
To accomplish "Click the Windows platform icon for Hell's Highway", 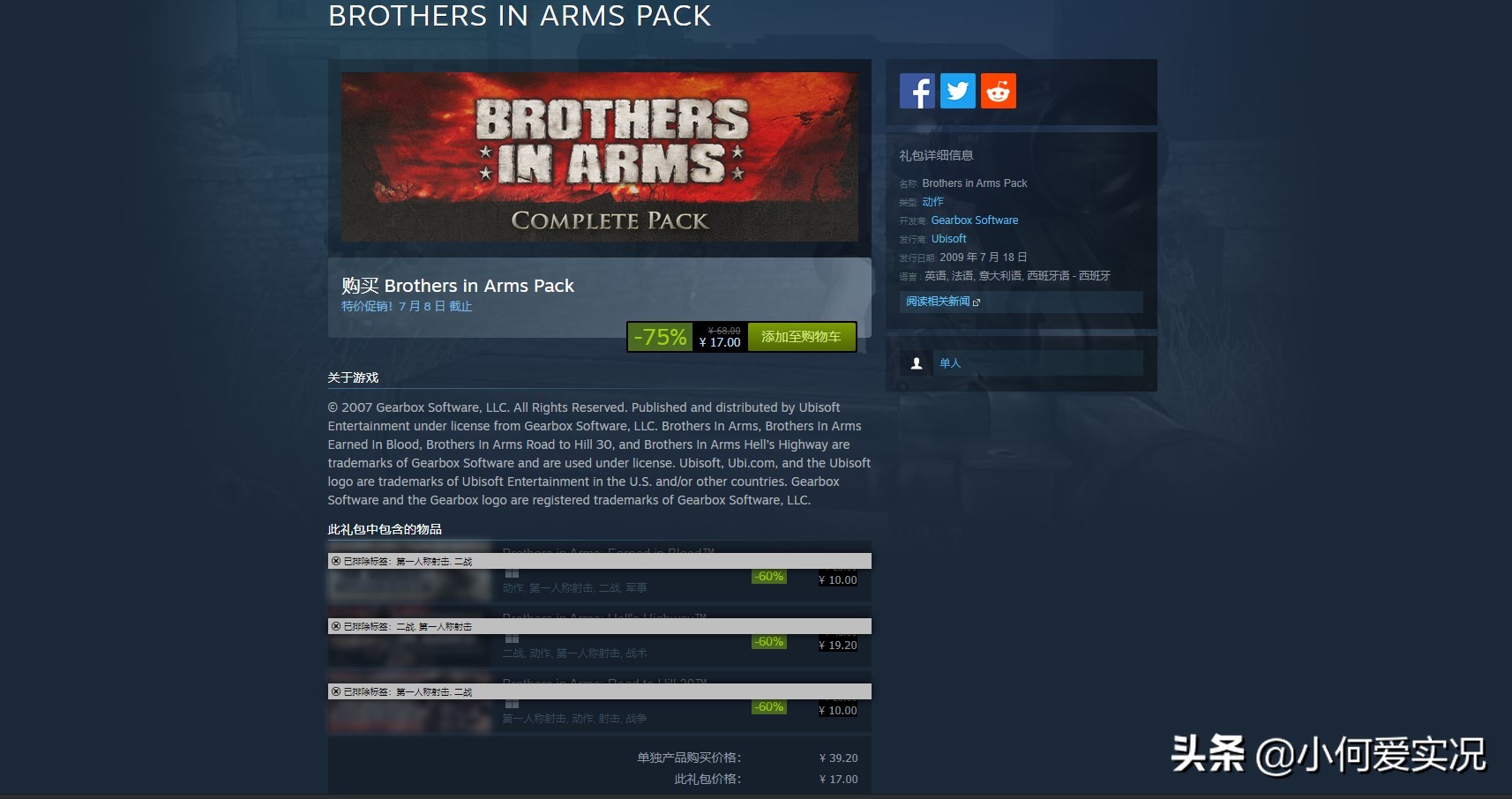I will (x=512, y=639).
